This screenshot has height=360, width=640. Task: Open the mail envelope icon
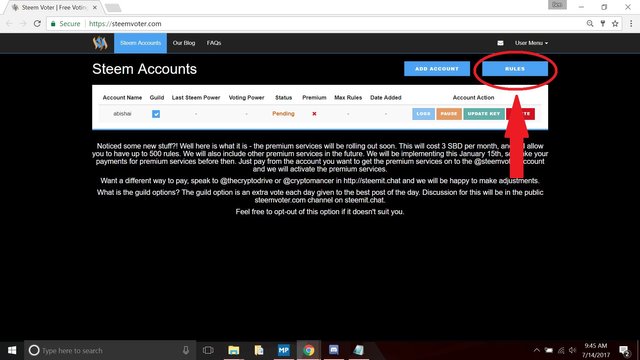[500, 43]
